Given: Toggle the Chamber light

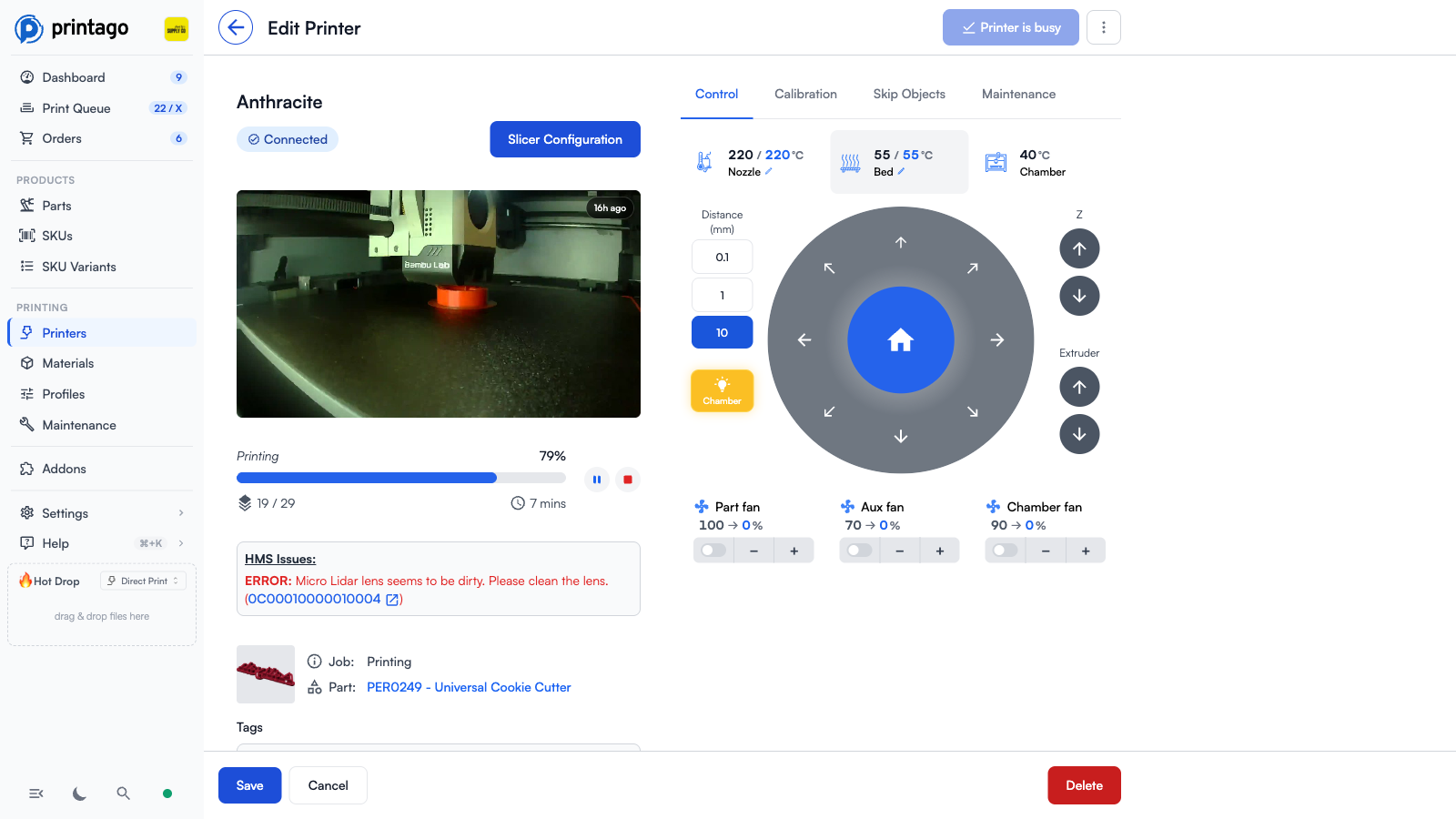Looking at the screenshot, I should [x=722, y=390].
